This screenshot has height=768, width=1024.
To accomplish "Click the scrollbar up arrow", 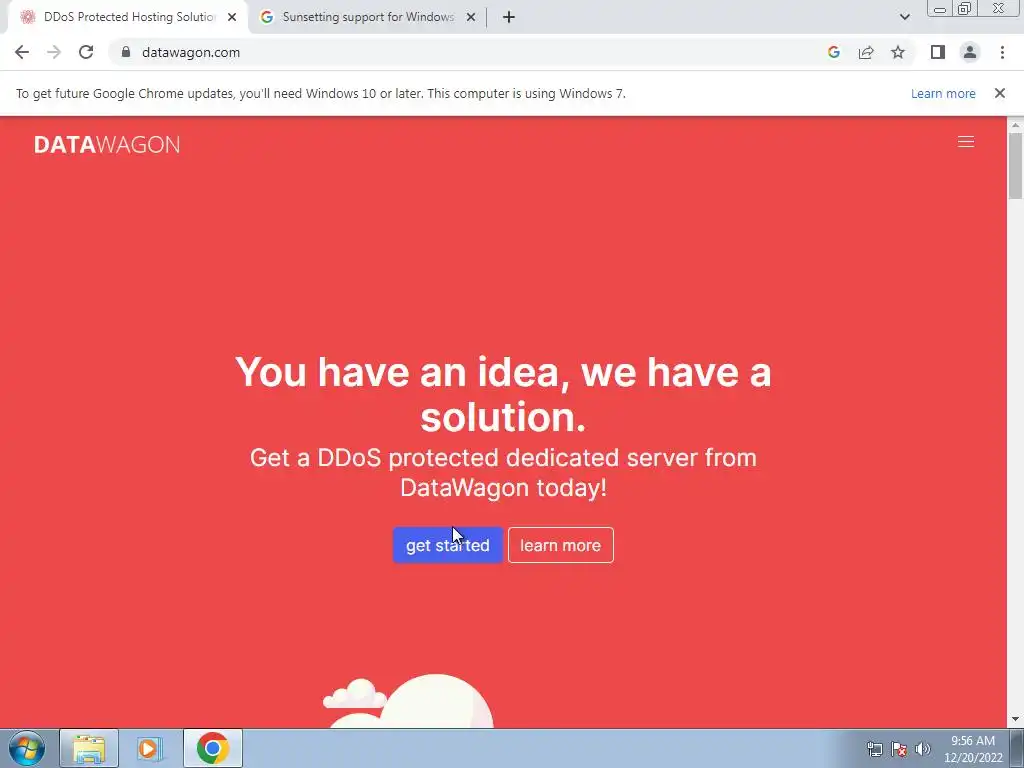I will pos(1015,124).
